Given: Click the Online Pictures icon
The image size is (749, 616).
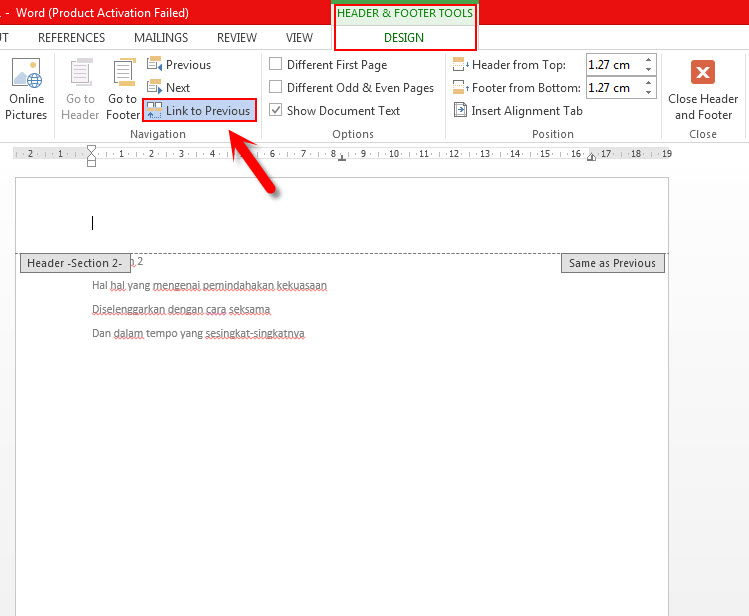Looking at the screenshot, I should tap(26, 73).
